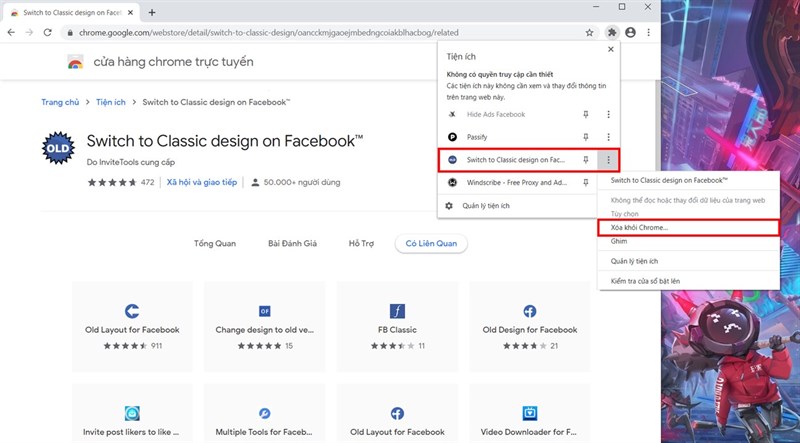The height and width of the screenshot is (443, 800).
Task: Go back with the browser back arrow
Action: 11,32
